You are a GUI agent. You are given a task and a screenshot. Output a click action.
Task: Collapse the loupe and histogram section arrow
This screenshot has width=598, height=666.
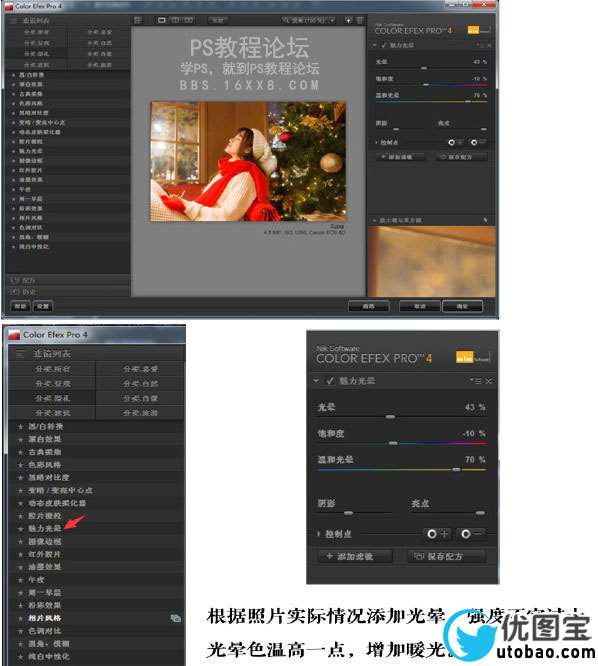tap(374, 220)
